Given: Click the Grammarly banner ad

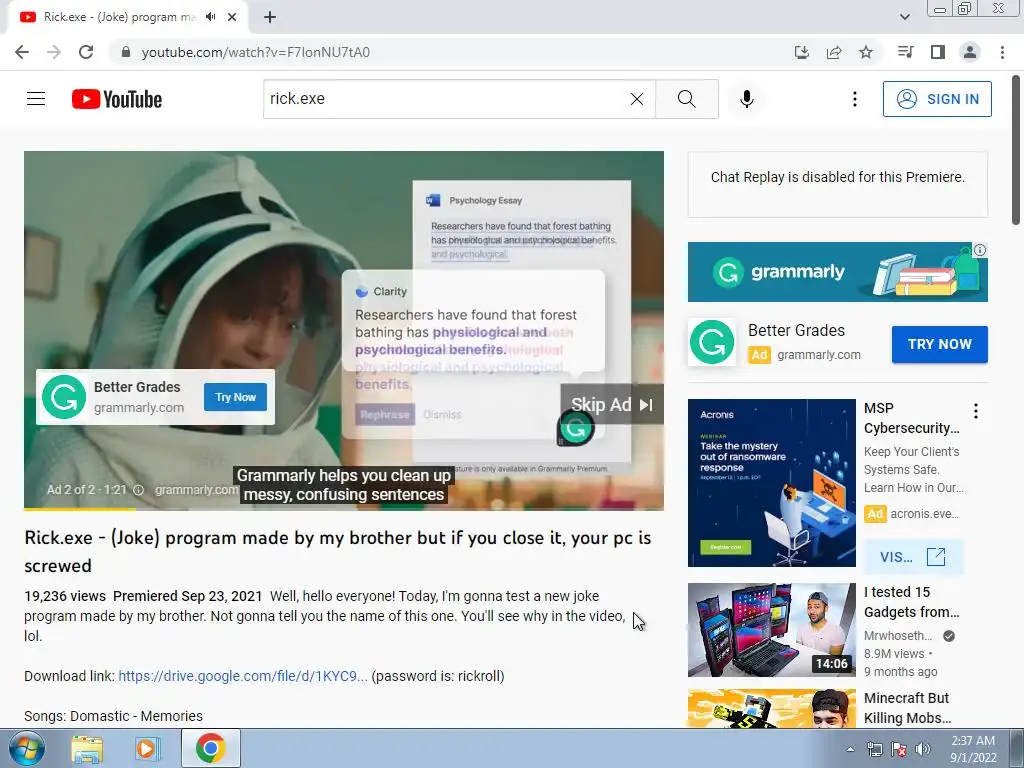Looking at the screenshot, I should pos(837,272).
